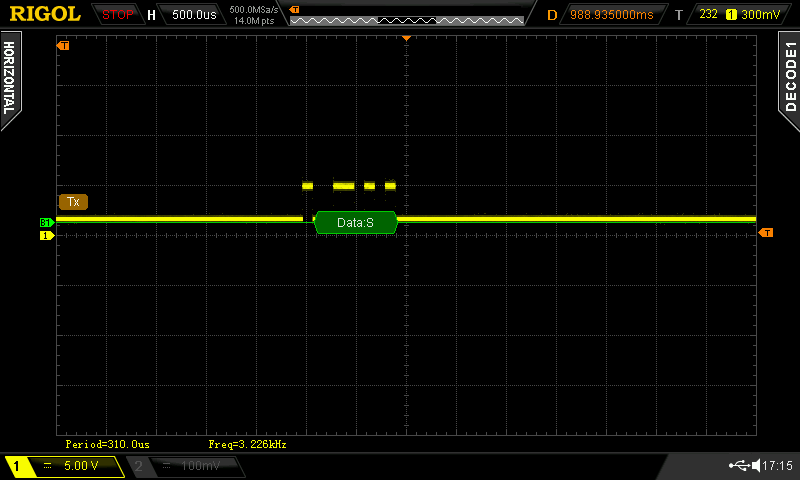
Task: Click channel 2 100mV scale value
Action: tap(200, 466)
